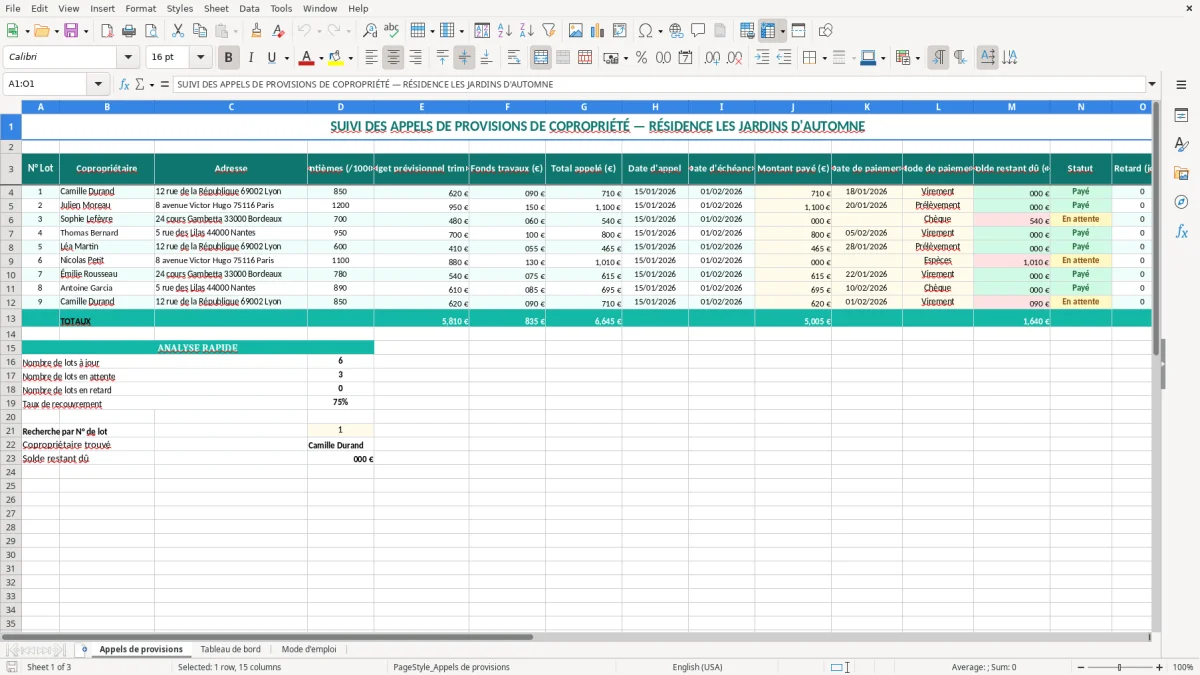Image resolution: width=1200 pixels, height=675 pixels.
Task: Switch to Mode d'emploi sheet tab
Action: 309,649
